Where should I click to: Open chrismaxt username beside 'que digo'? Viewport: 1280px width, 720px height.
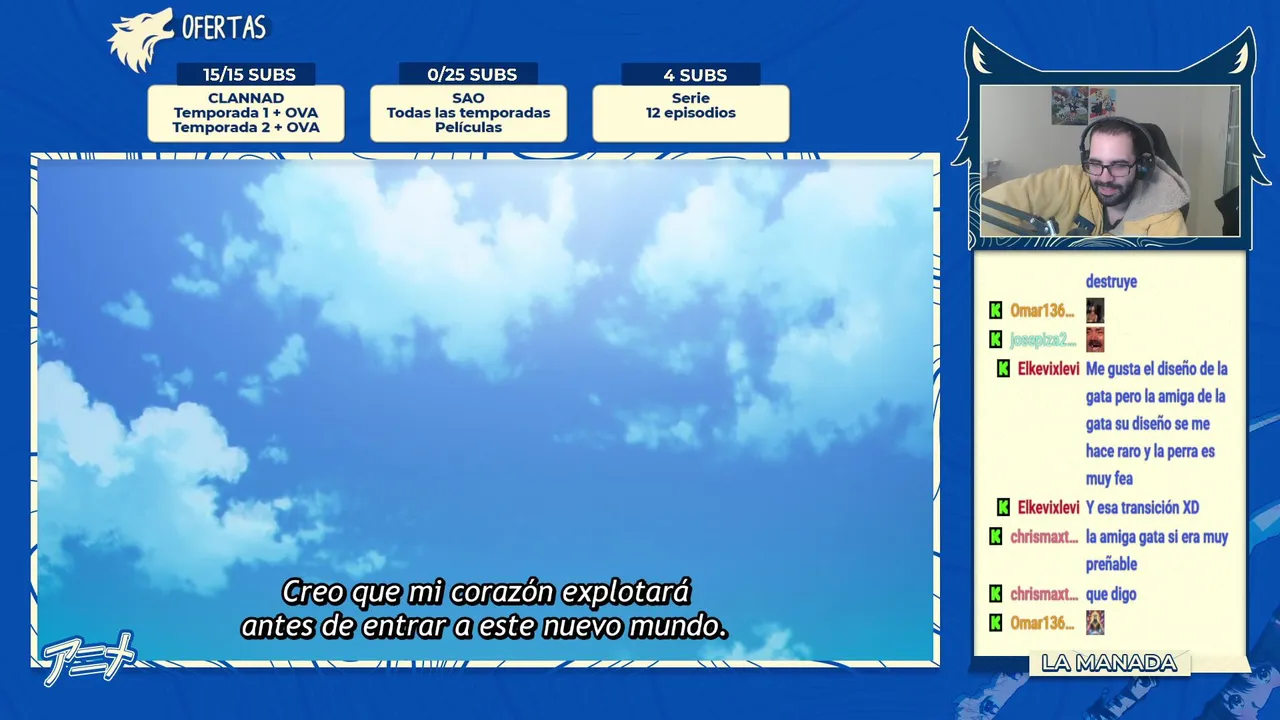pos(1043,594)
